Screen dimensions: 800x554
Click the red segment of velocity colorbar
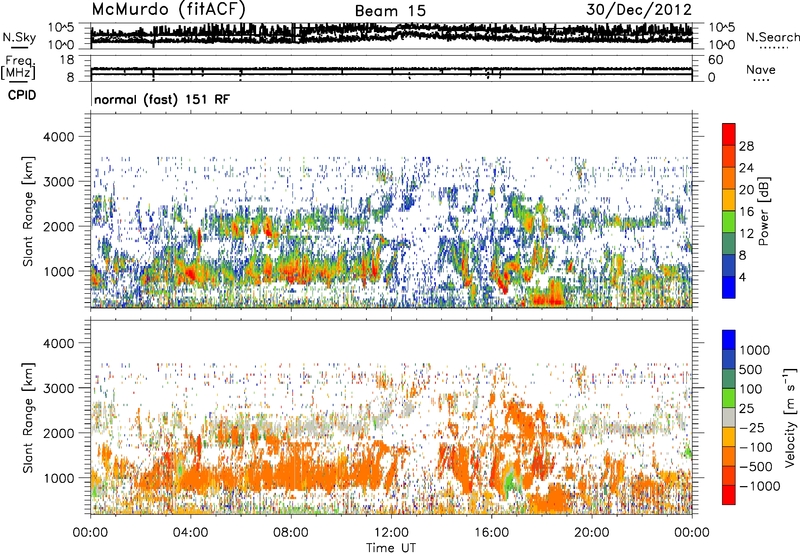[729, 495]
